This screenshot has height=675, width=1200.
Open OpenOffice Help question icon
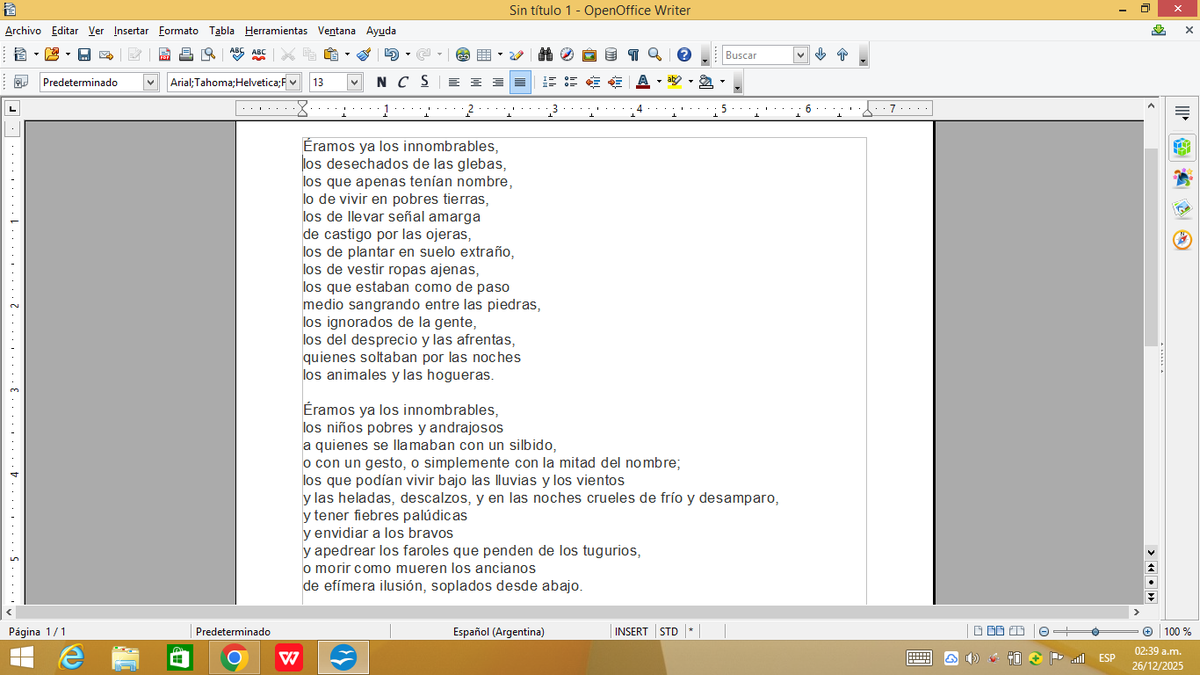(684, 55)
